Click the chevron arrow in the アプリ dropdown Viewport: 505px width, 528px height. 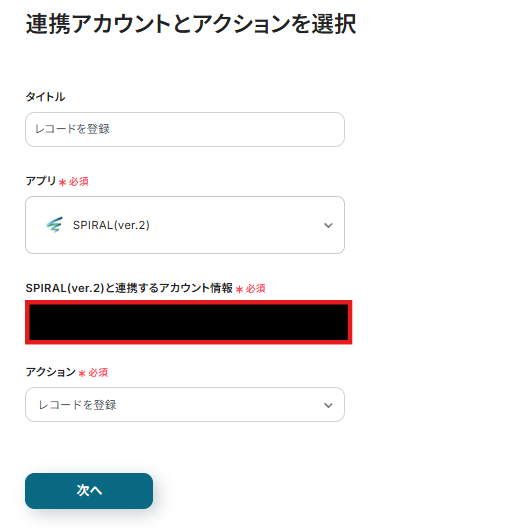click(x=328, y=225)
